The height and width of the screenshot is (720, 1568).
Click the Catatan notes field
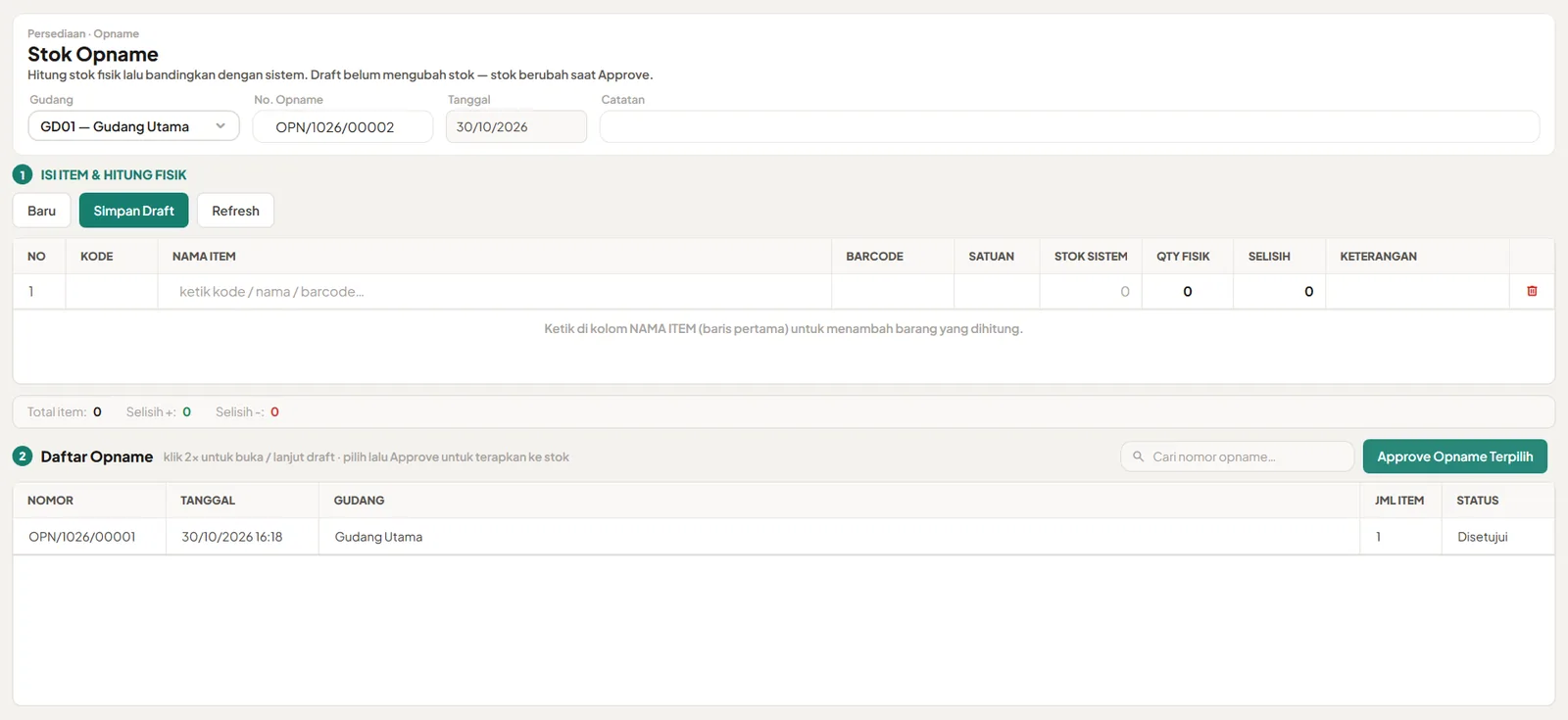[x=1069, y=126]
